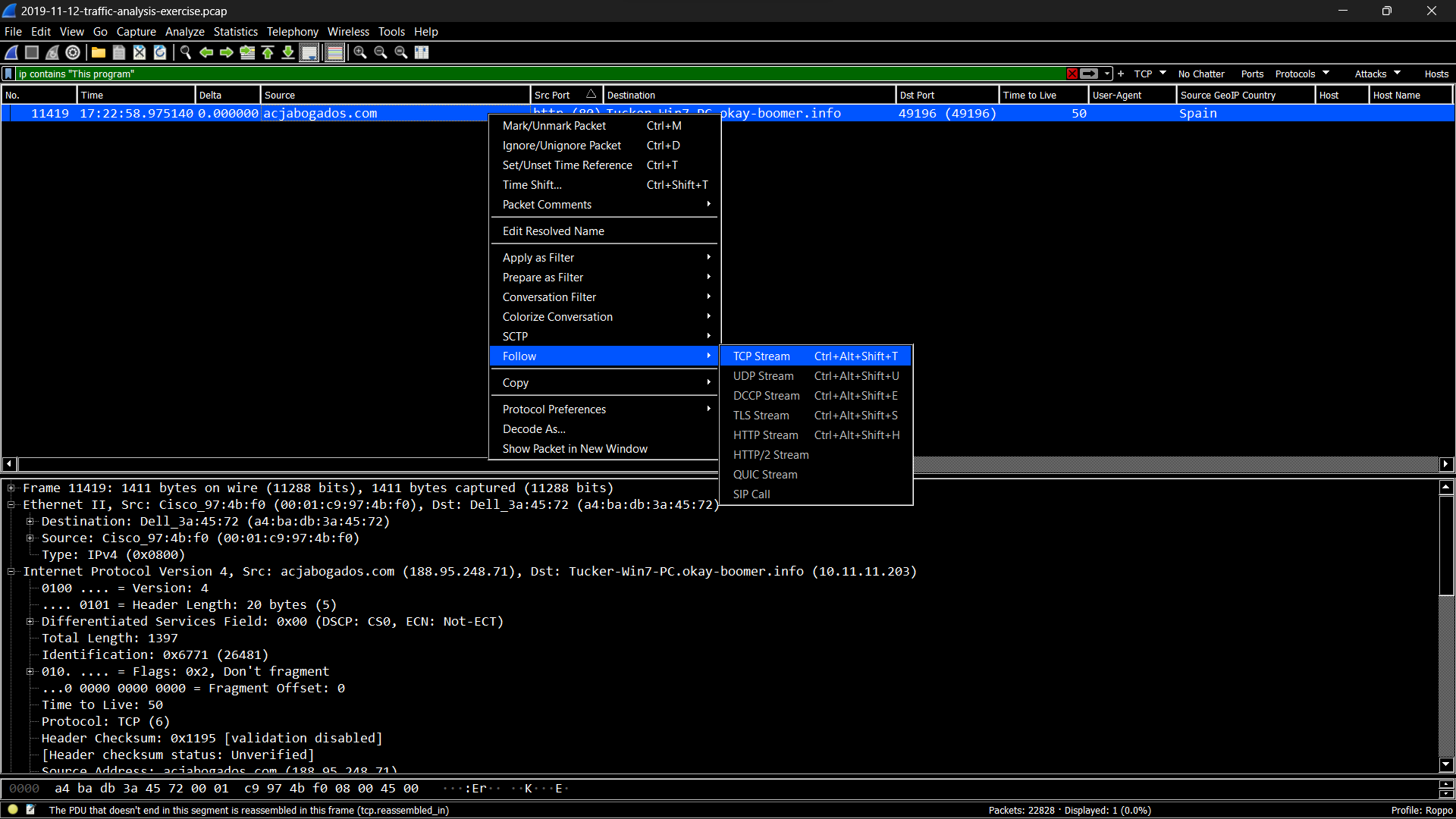Choose Decode As context entry
The width and height of the screenshot is (1456, 819).
pyautogui.click(x=604, y=429)
